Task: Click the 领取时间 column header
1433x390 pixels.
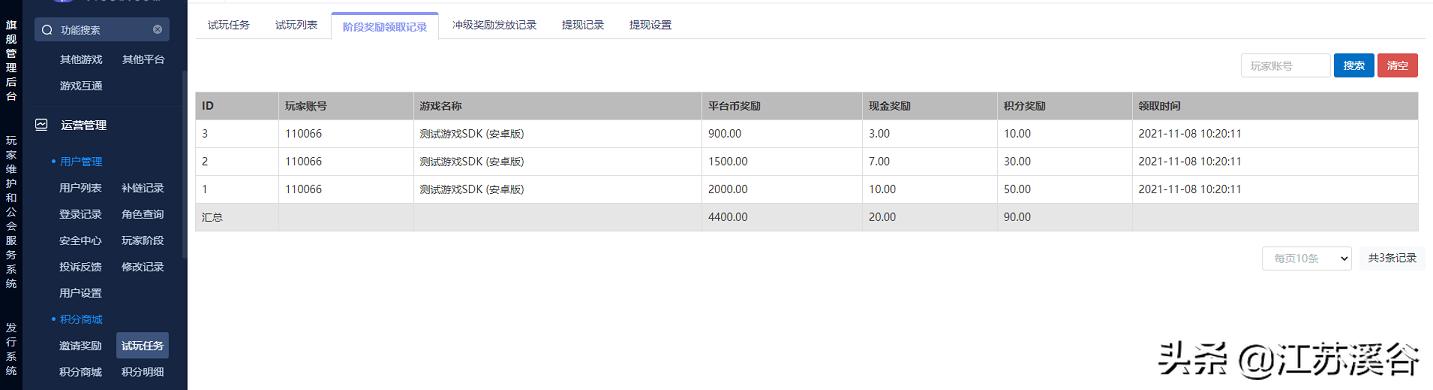Action: (1275, 106)
